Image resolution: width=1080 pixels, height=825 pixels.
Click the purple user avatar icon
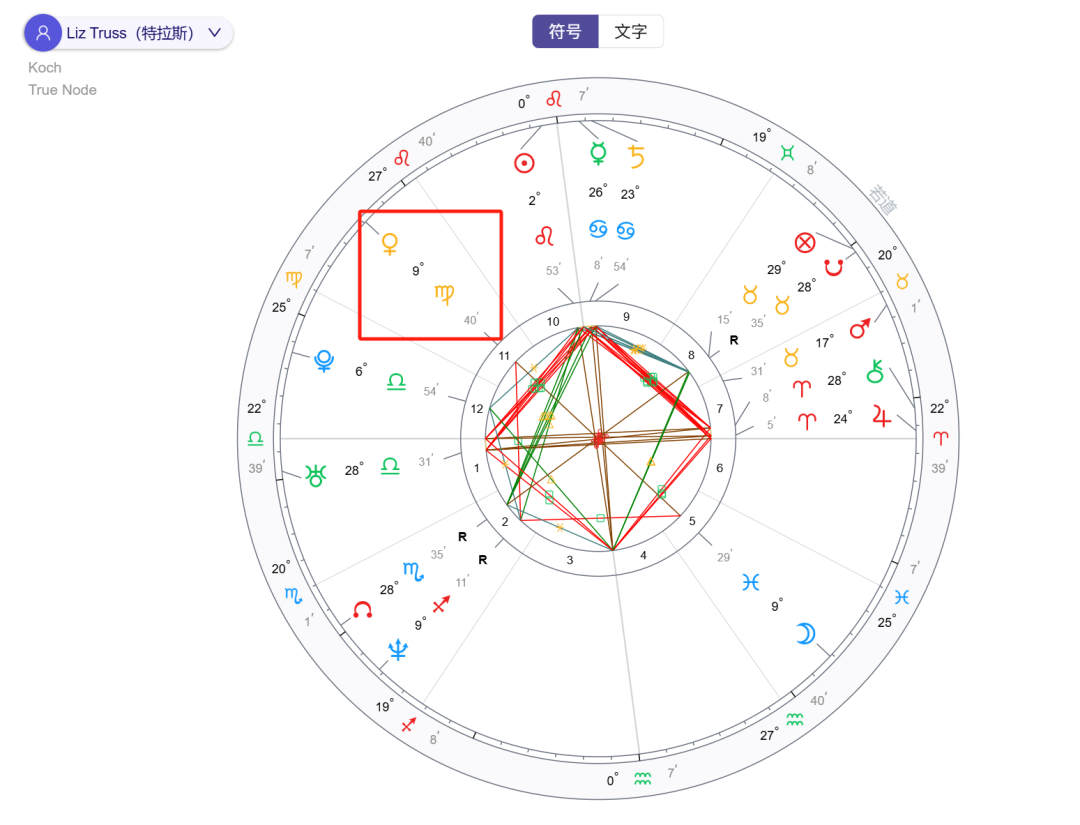tap(43, 33)
